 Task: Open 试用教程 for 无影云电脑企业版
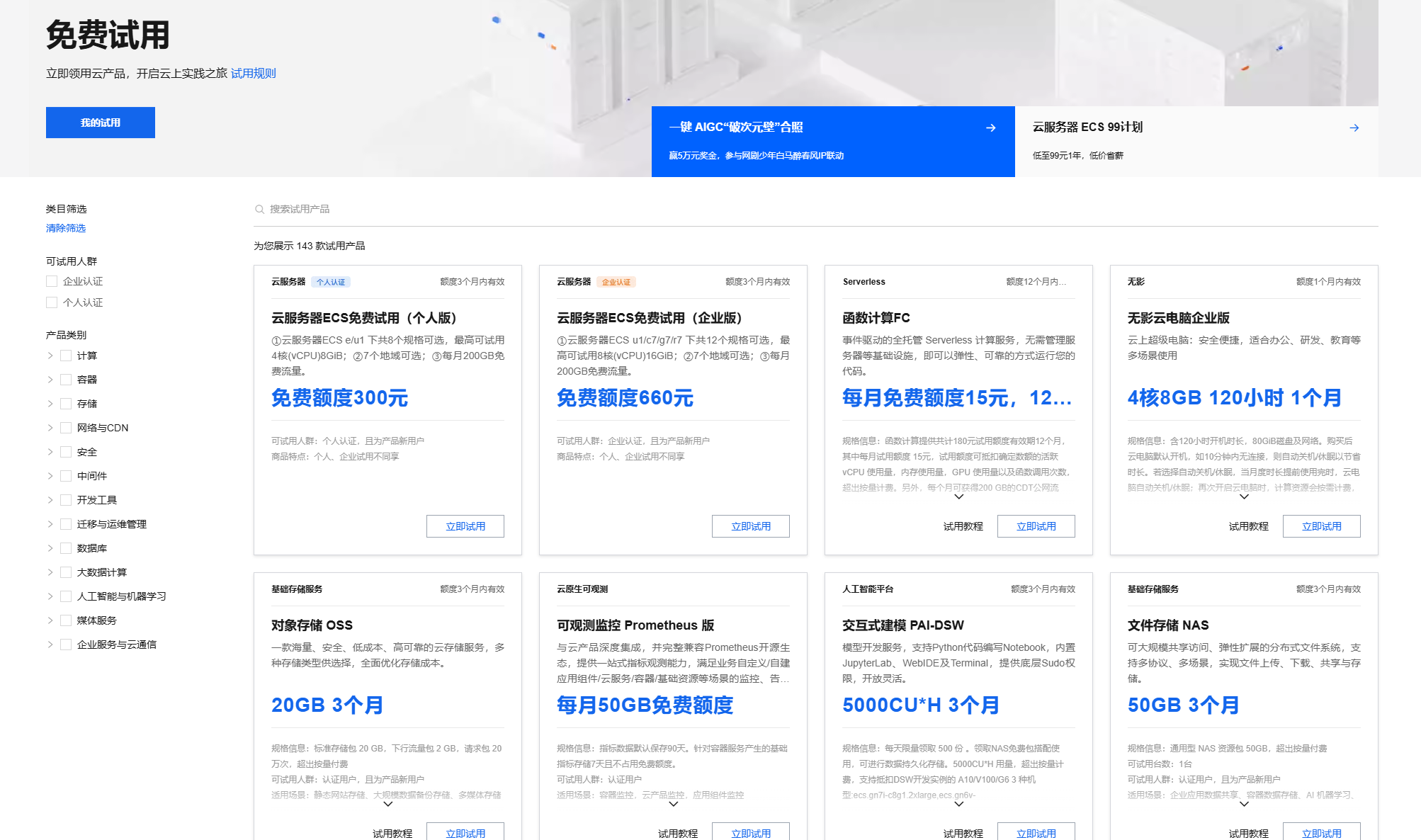(x=1249, y=526)
